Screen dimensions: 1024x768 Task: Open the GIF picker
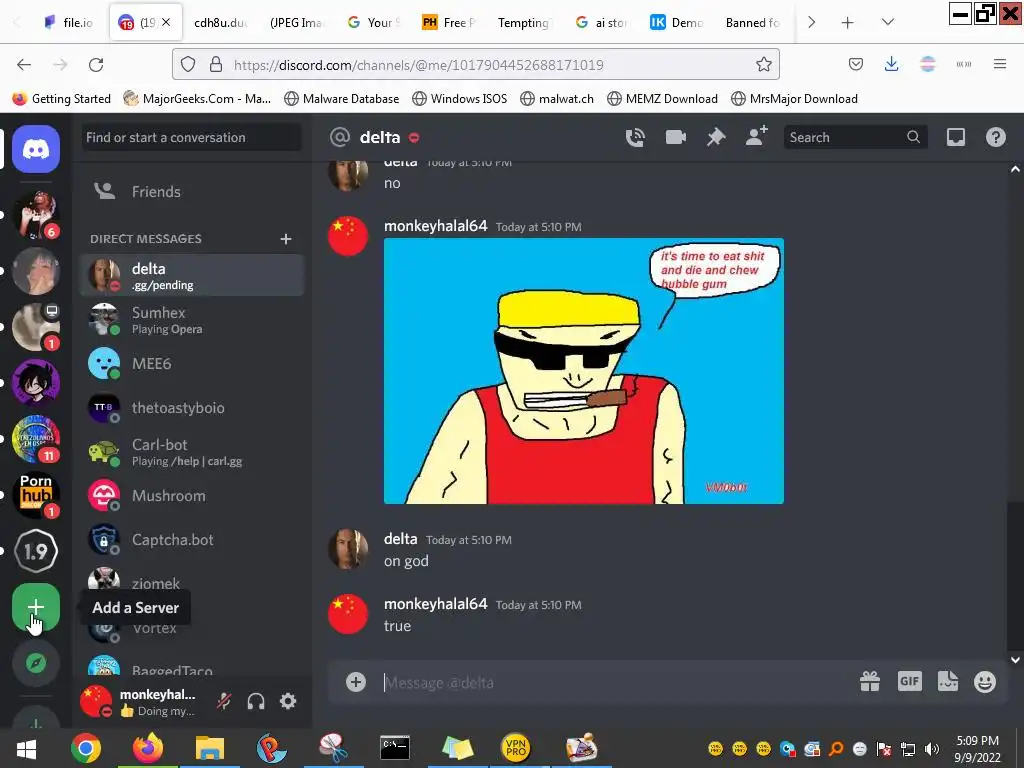[909, 682]
